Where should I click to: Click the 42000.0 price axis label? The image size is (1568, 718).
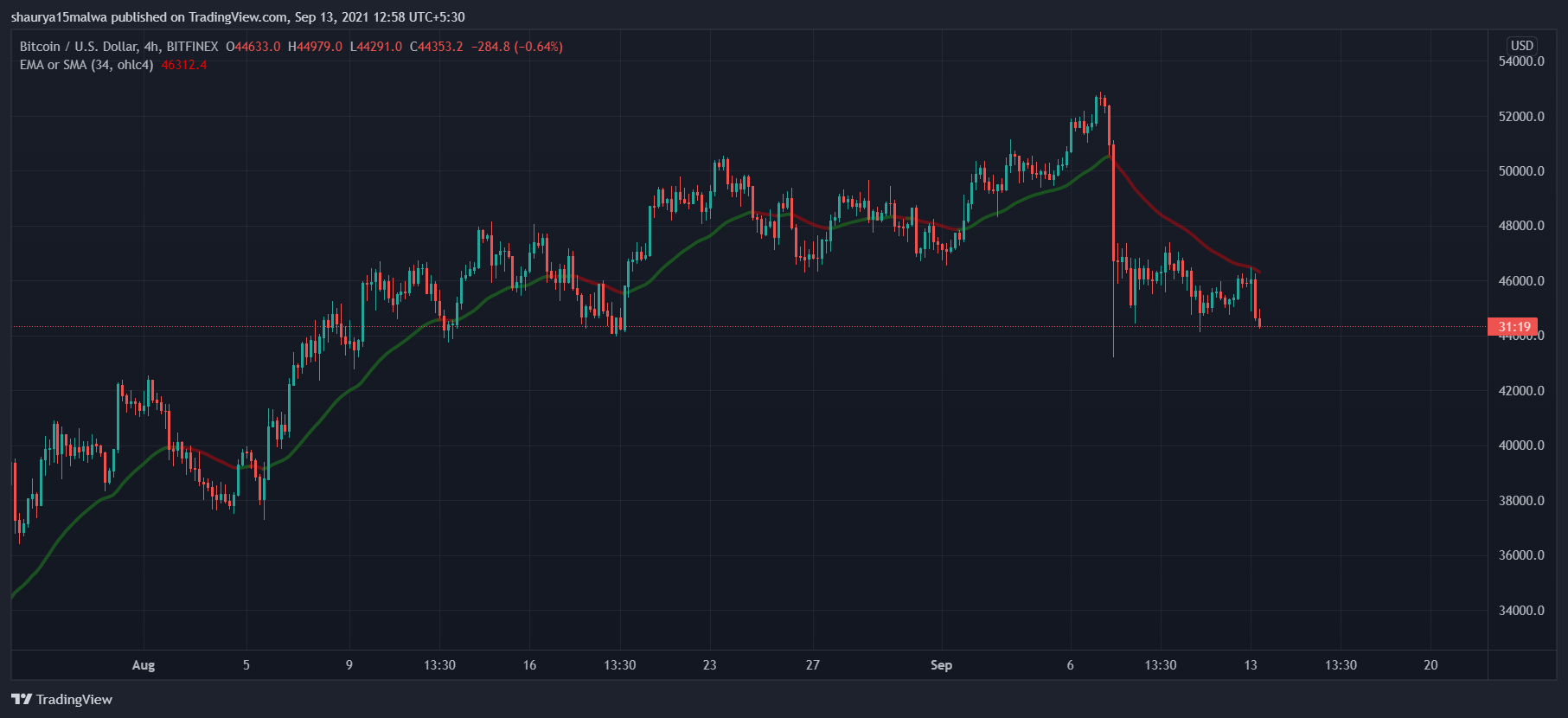pos(1520,391)
